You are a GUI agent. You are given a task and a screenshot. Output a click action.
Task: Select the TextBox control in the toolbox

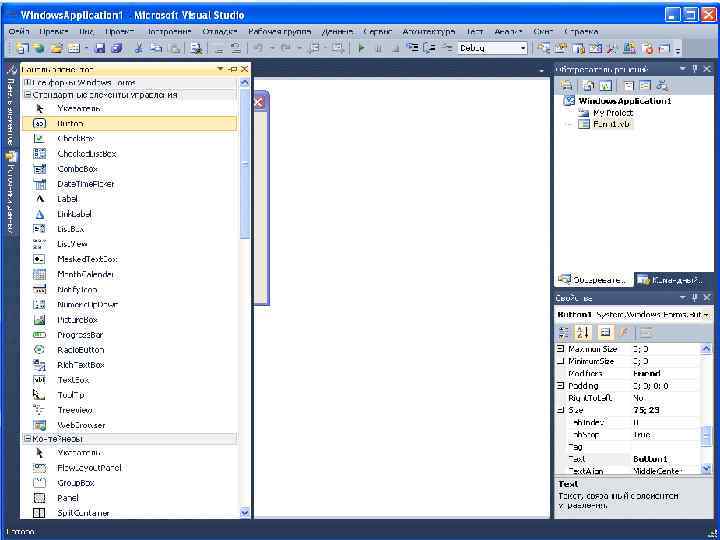pos(129,380)
